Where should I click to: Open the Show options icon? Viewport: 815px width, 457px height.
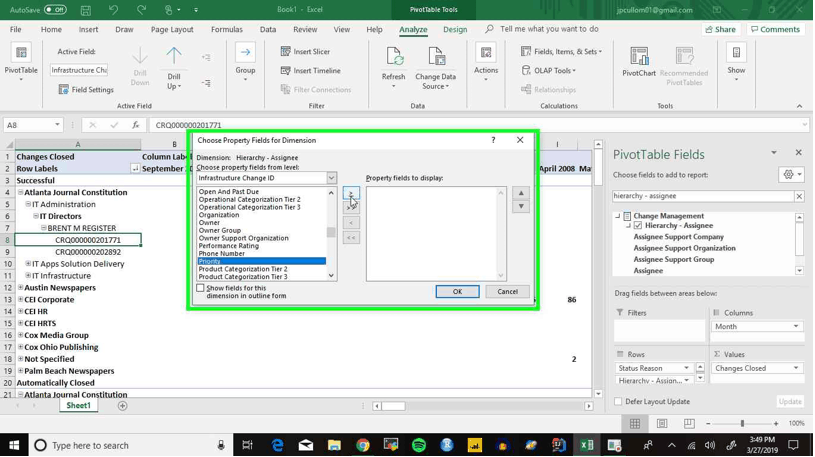pyautogui.click(x=736, y=53)
